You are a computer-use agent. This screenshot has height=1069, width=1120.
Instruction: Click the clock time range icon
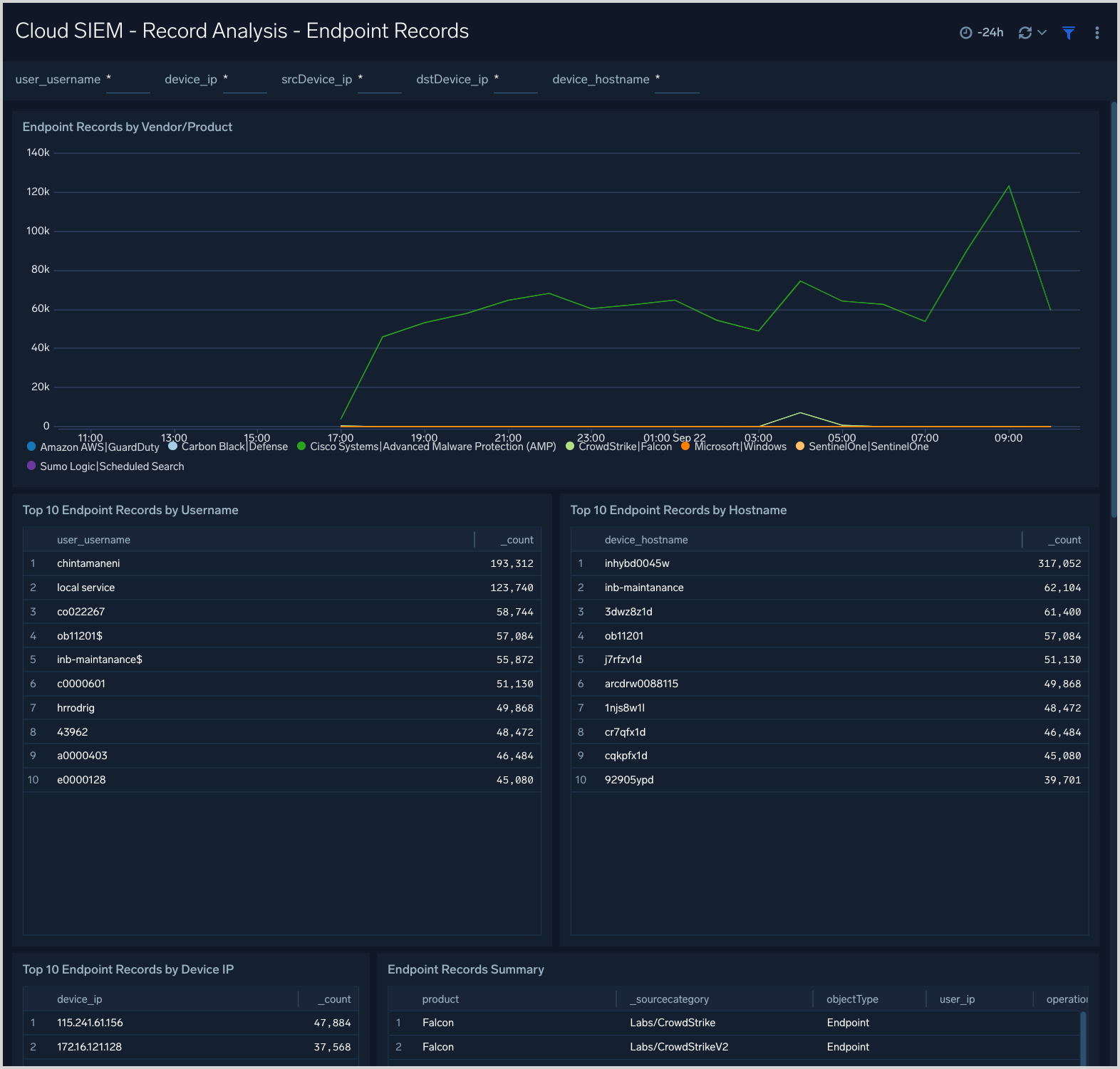click(x=965, y=33)
